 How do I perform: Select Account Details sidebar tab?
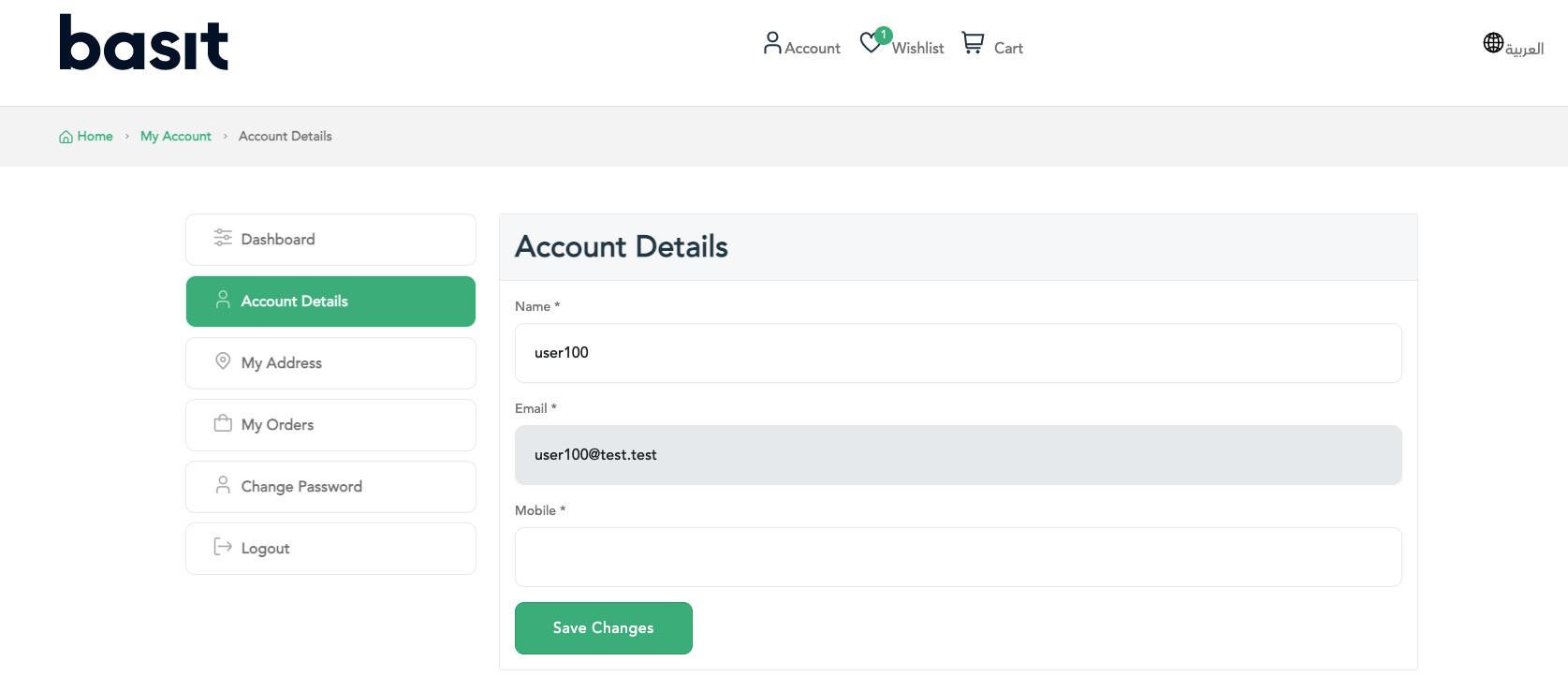pyautogui.click(x=330, y=301)
